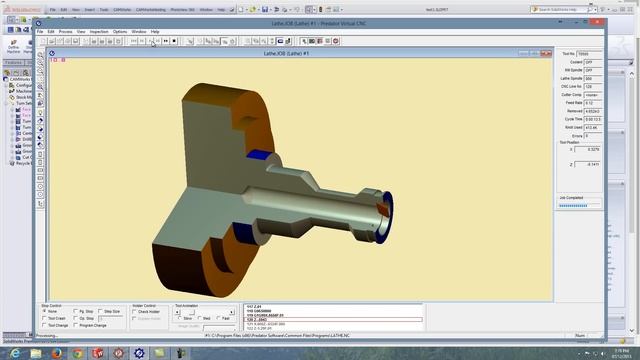Tick the Step Size checkbox

100,311
